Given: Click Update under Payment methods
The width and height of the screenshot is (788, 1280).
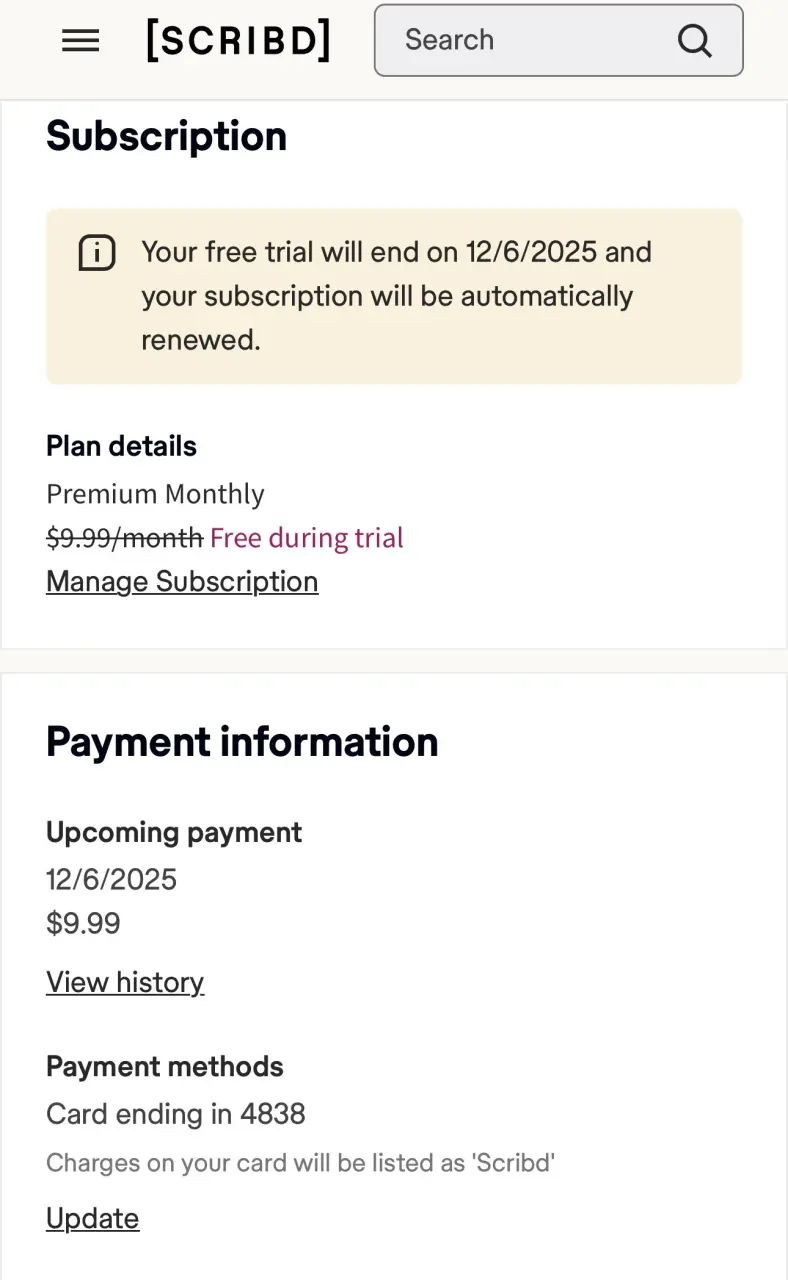Looking at the screenshot, I should click(x=92, y=1218).
